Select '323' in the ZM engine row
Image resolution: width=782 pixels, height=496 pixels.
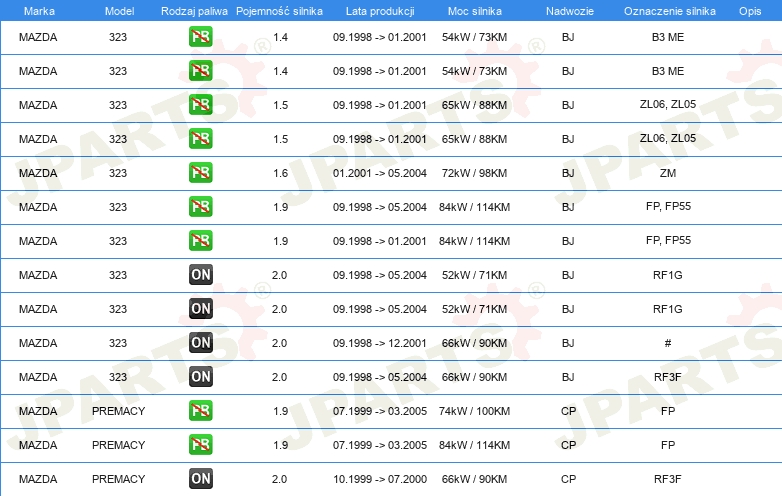[x=118, y=173]
